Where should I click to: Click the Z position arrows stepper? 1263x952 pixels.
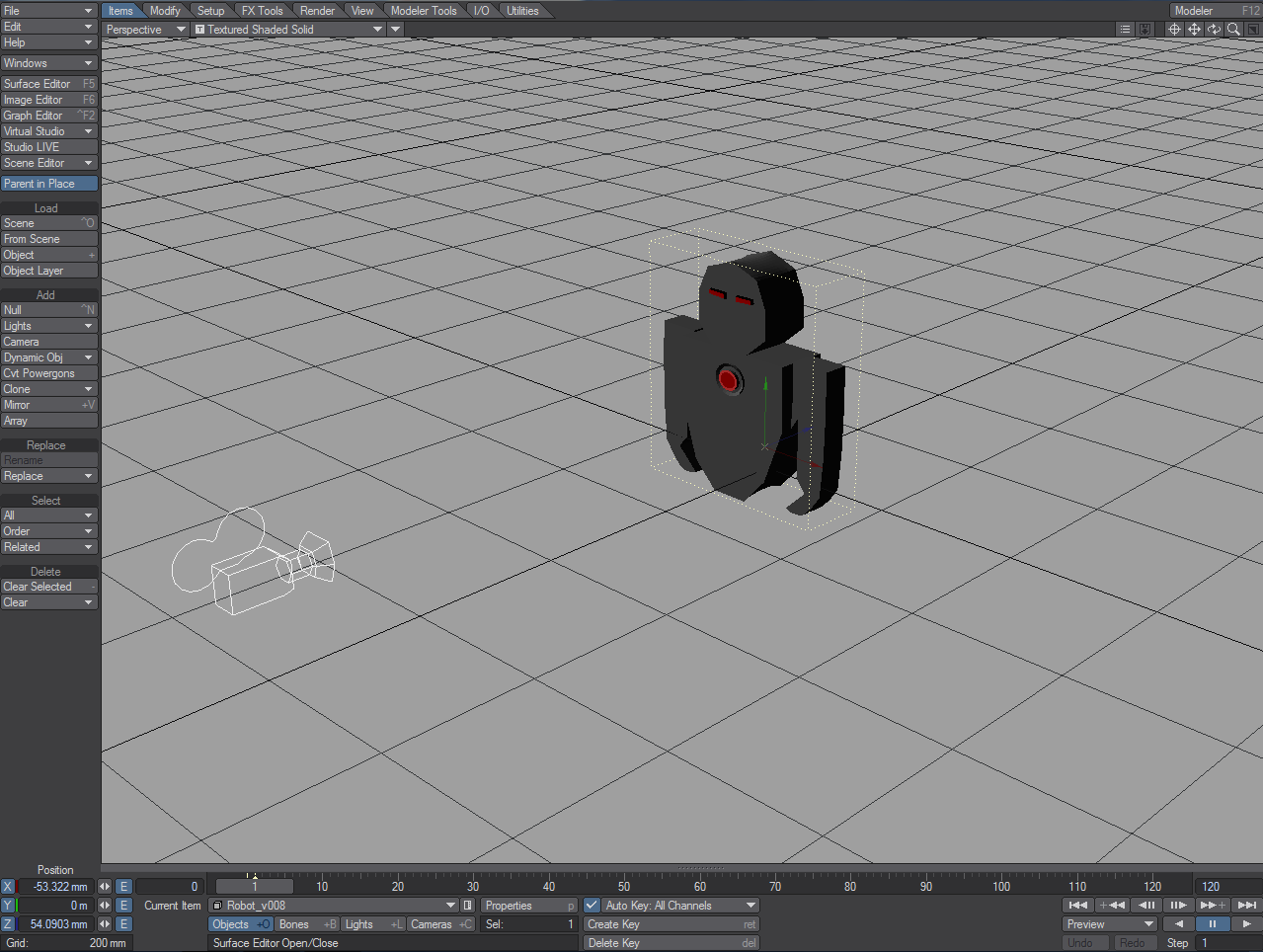pyautogui.click(x=105, y=924)
